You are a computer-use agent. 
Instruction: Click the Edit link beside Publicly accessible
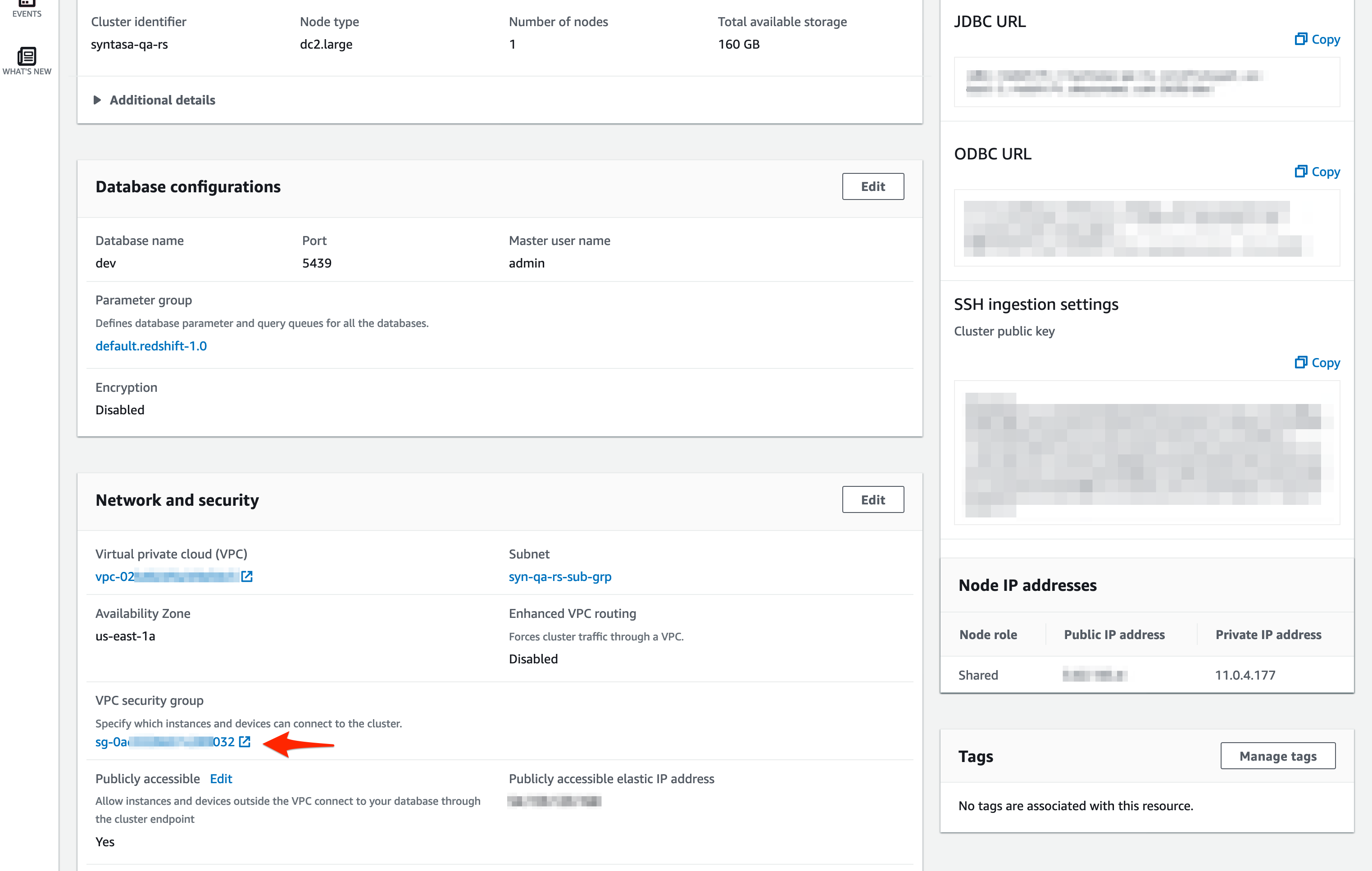coord(221,779)
